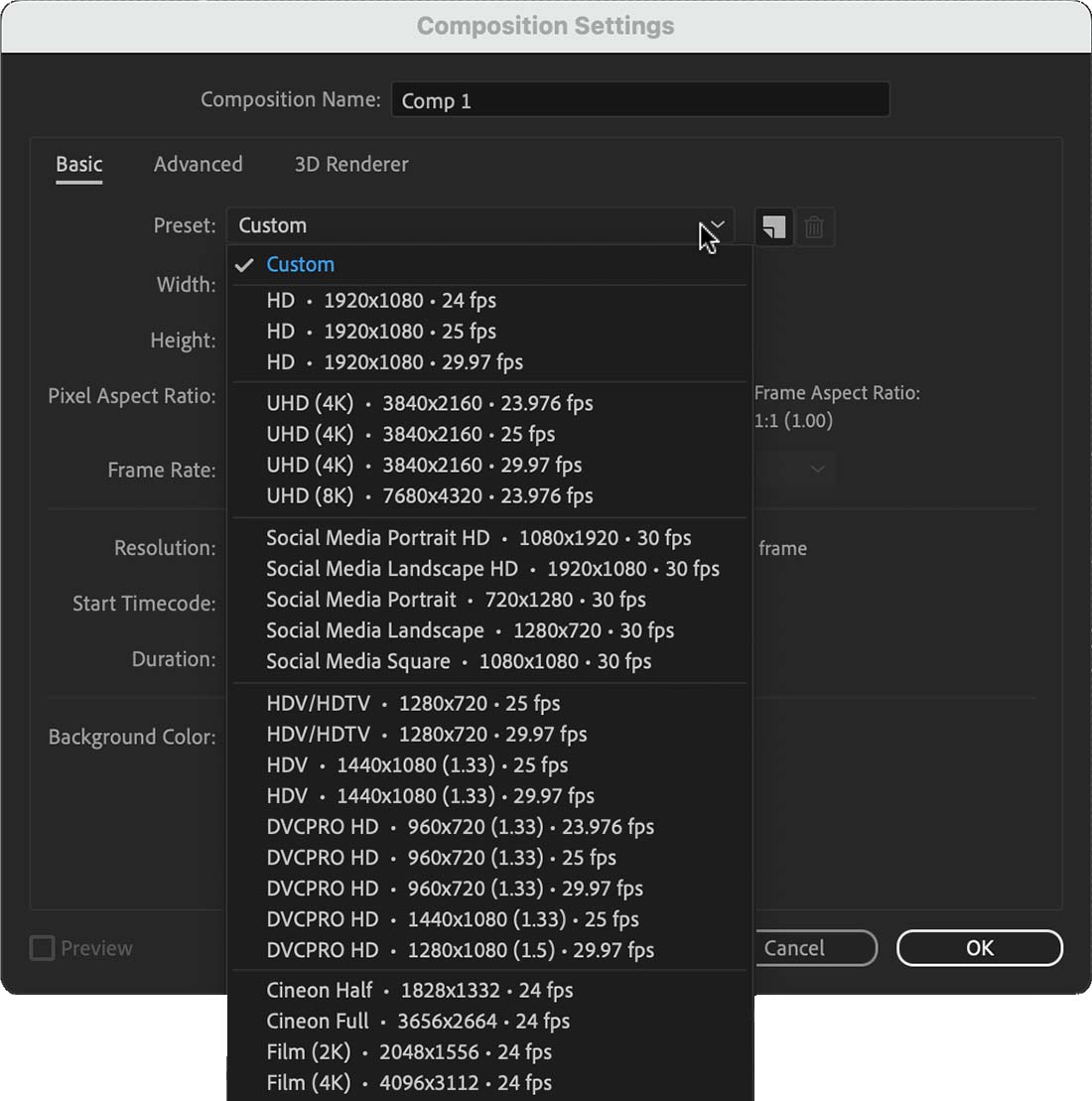Click the Composition Name input field
This screenshot has width=1092, height=1101.
[640, 99]
